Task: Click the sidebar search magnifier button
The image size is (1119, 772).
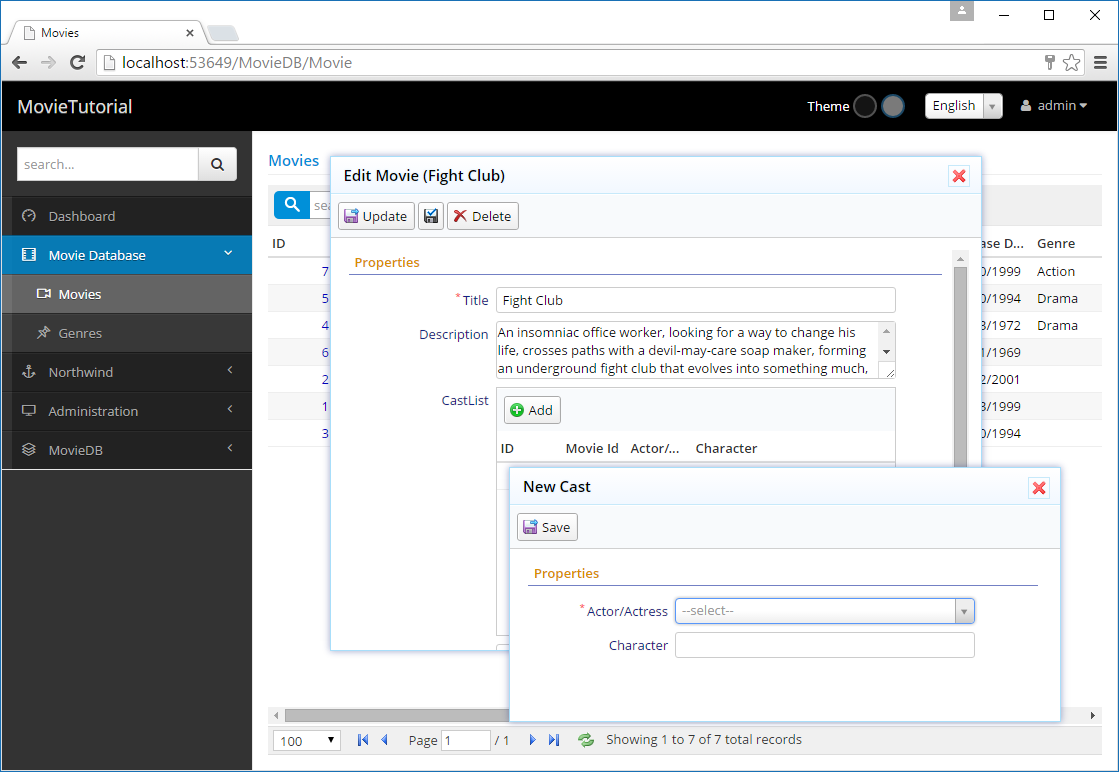Action: [x=217, y=164]
